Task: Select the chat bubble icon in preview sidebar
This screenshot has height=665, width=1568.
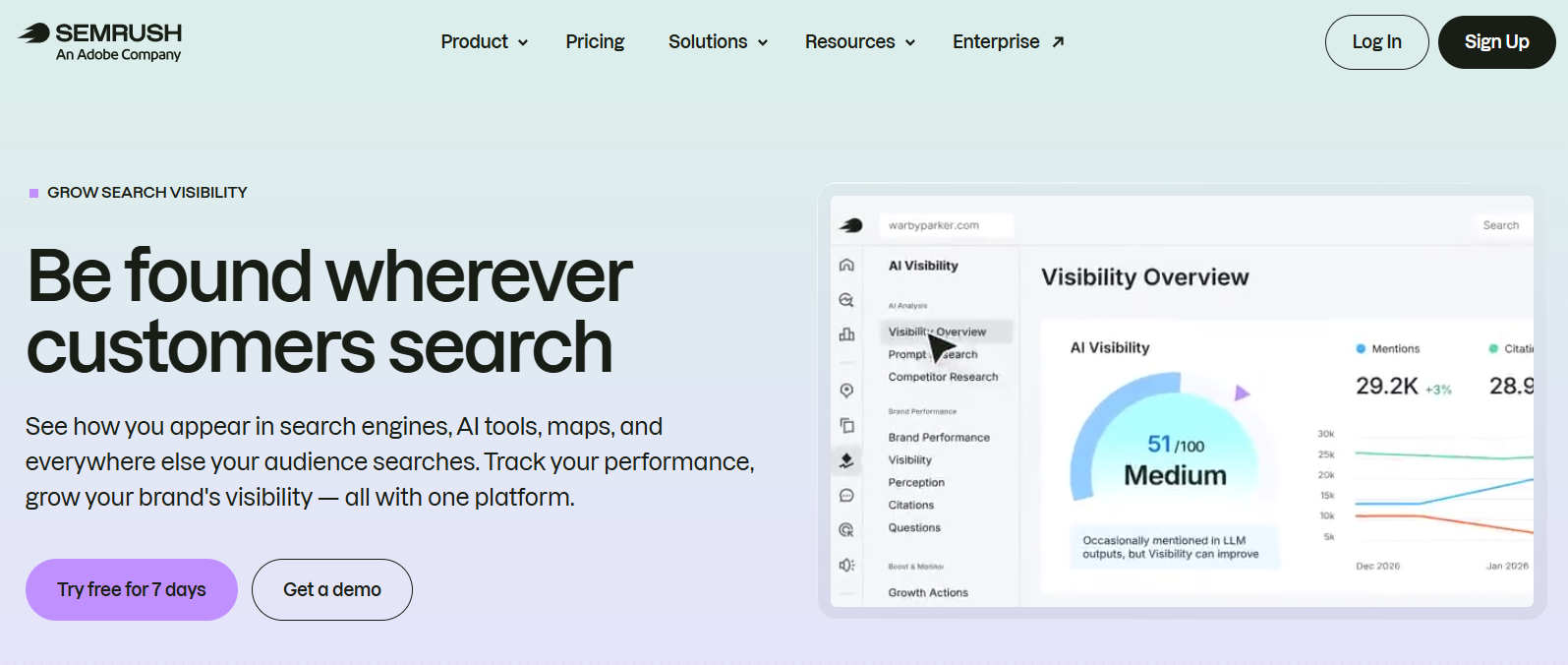Action: click(x=846, y=496)
